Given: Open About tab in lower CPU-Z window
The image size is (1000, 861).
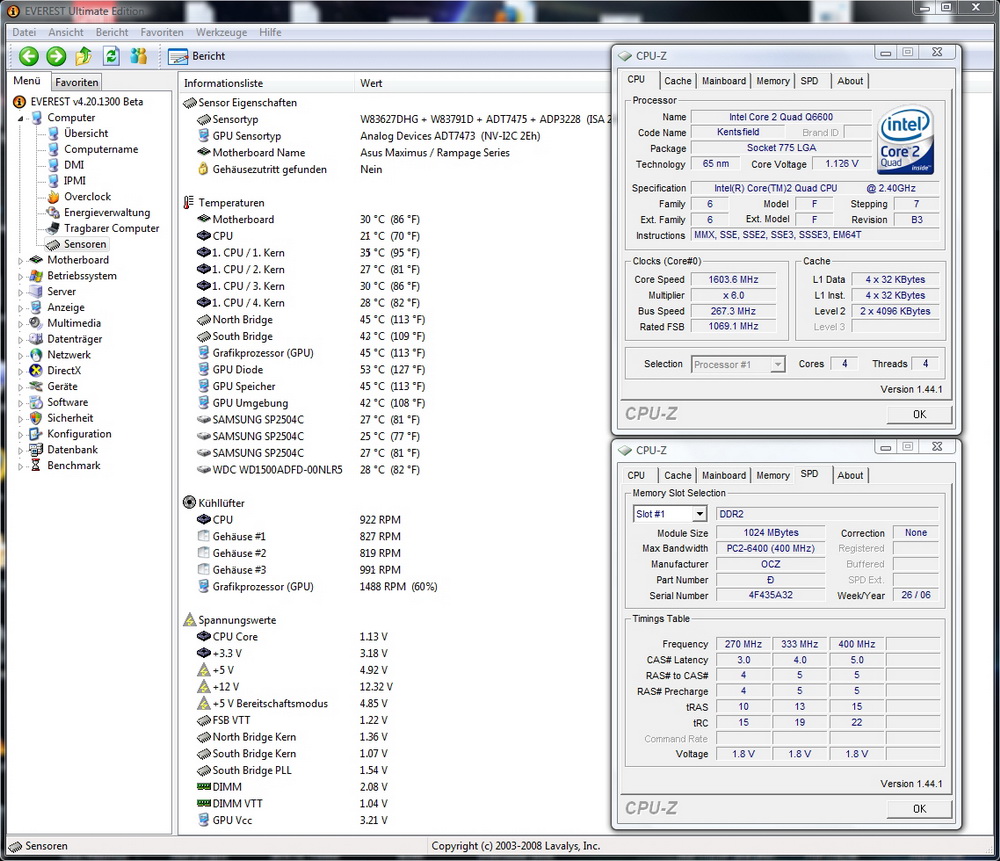Looking at the screenshot, I should point(850,475).
